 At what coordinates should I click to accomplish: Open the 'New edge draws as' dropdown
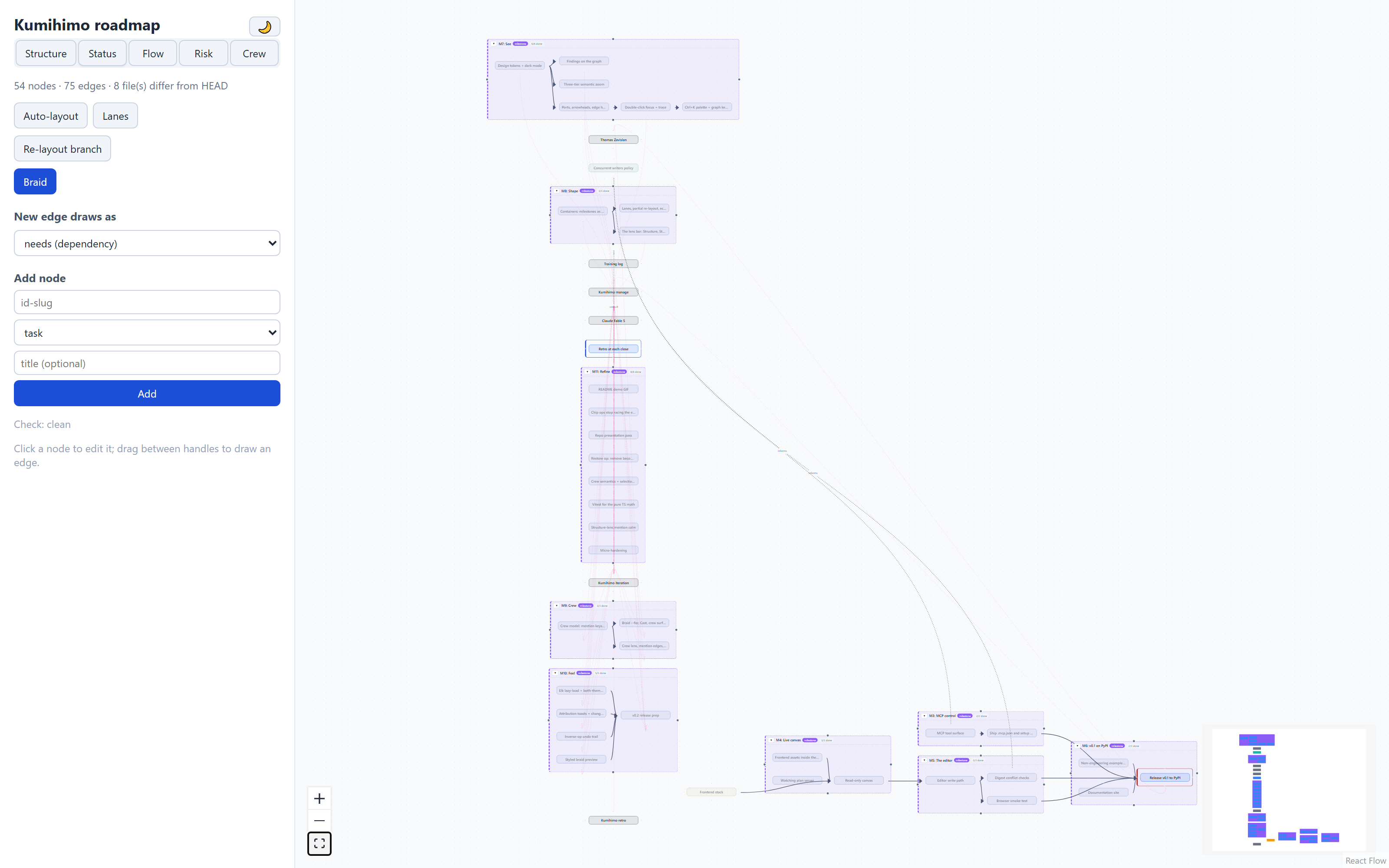147,243
